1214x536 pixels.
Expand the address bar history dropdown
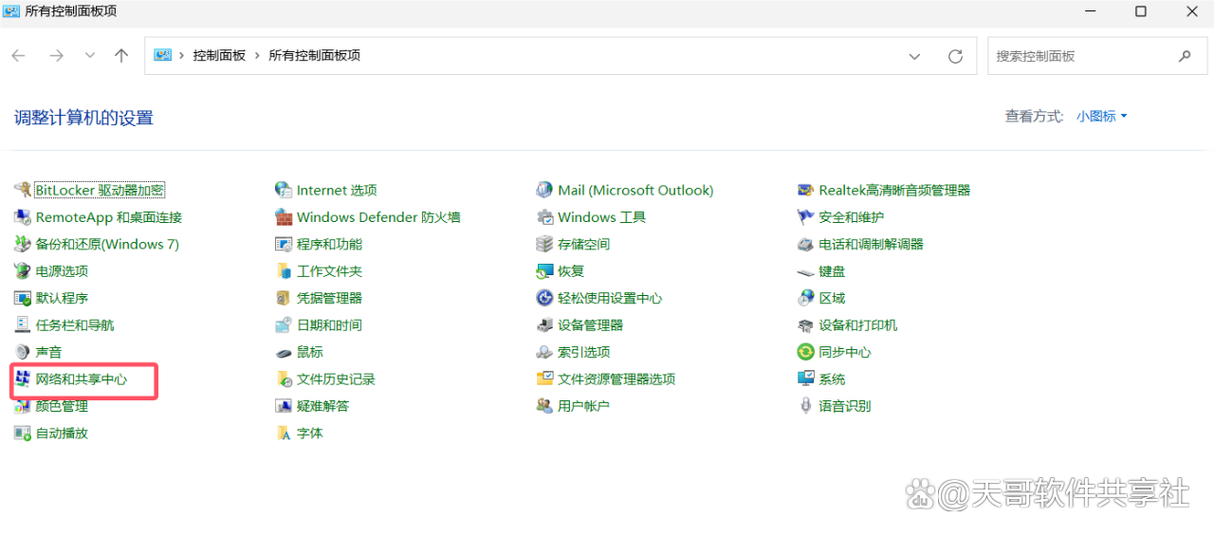click(914, 56)
